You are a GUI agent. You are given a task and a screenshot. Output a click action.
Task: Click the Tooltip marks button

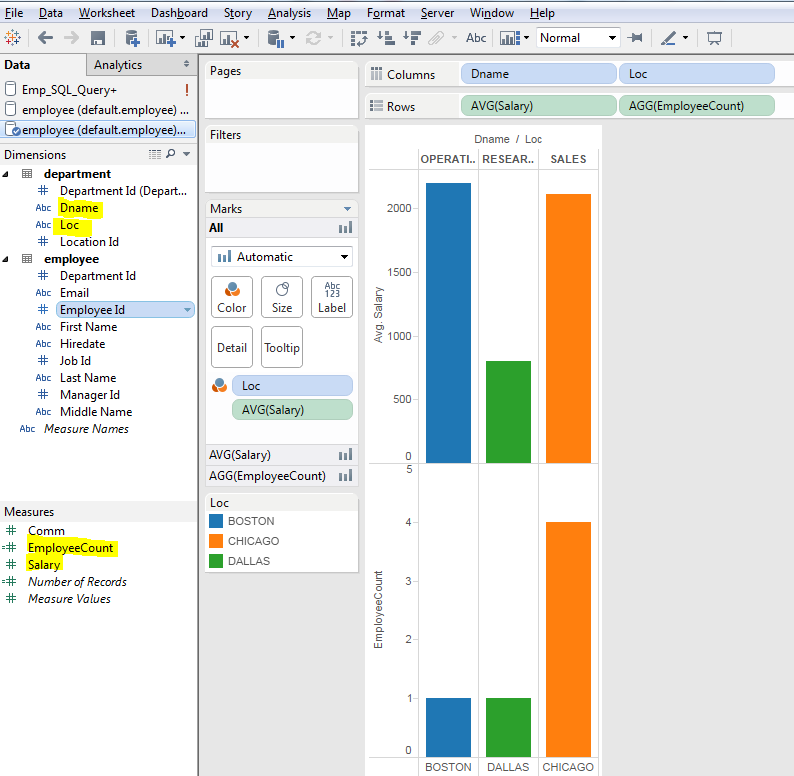(282, 347)
